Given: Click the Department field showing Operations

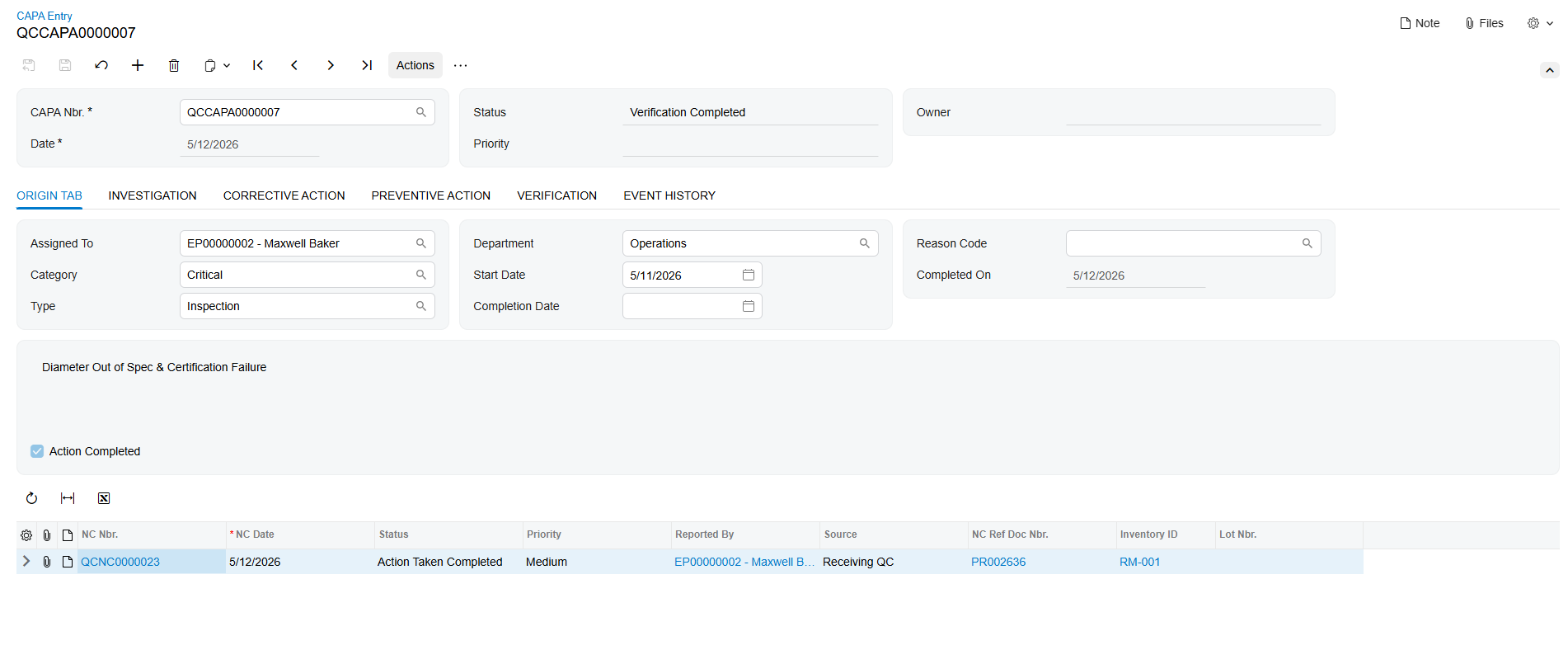Looking at the screenshot, I should 750,243.
